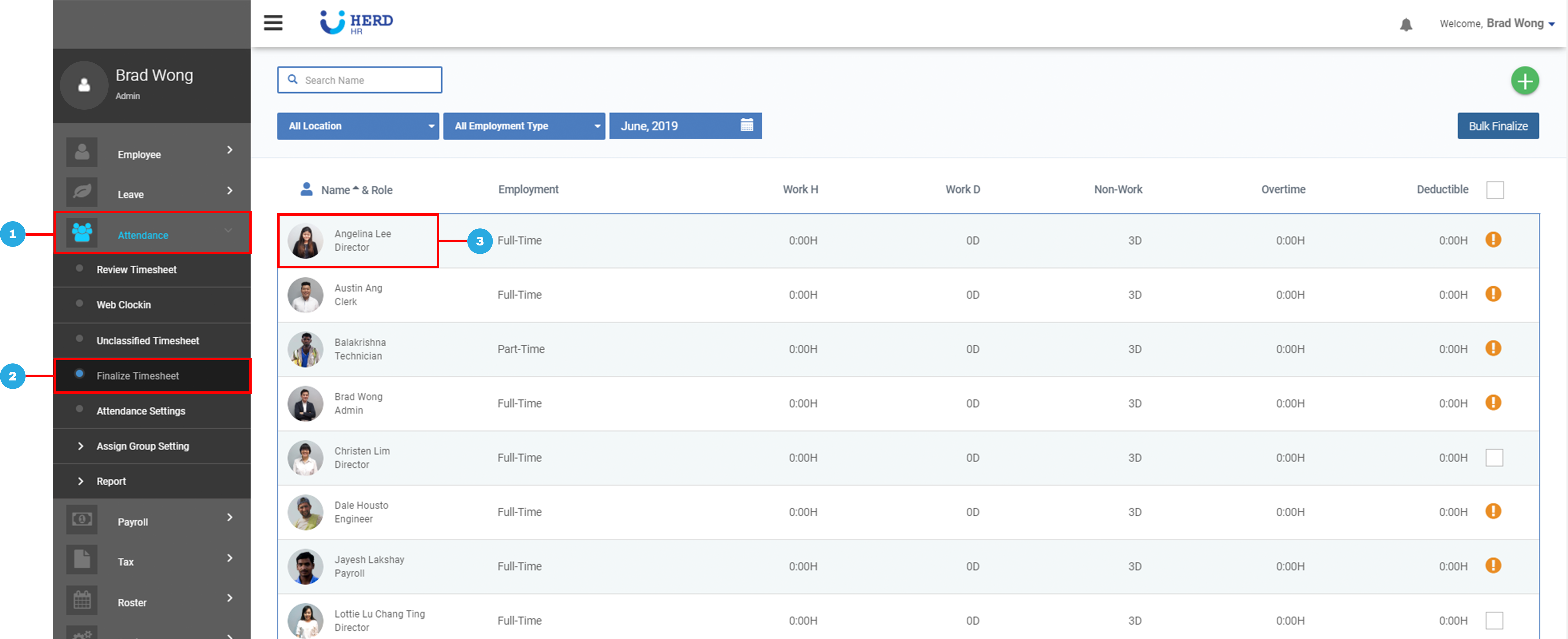Click the notification bell icon
The width and height of the screenshot is (1568, 639).
tap(1406, 24)
